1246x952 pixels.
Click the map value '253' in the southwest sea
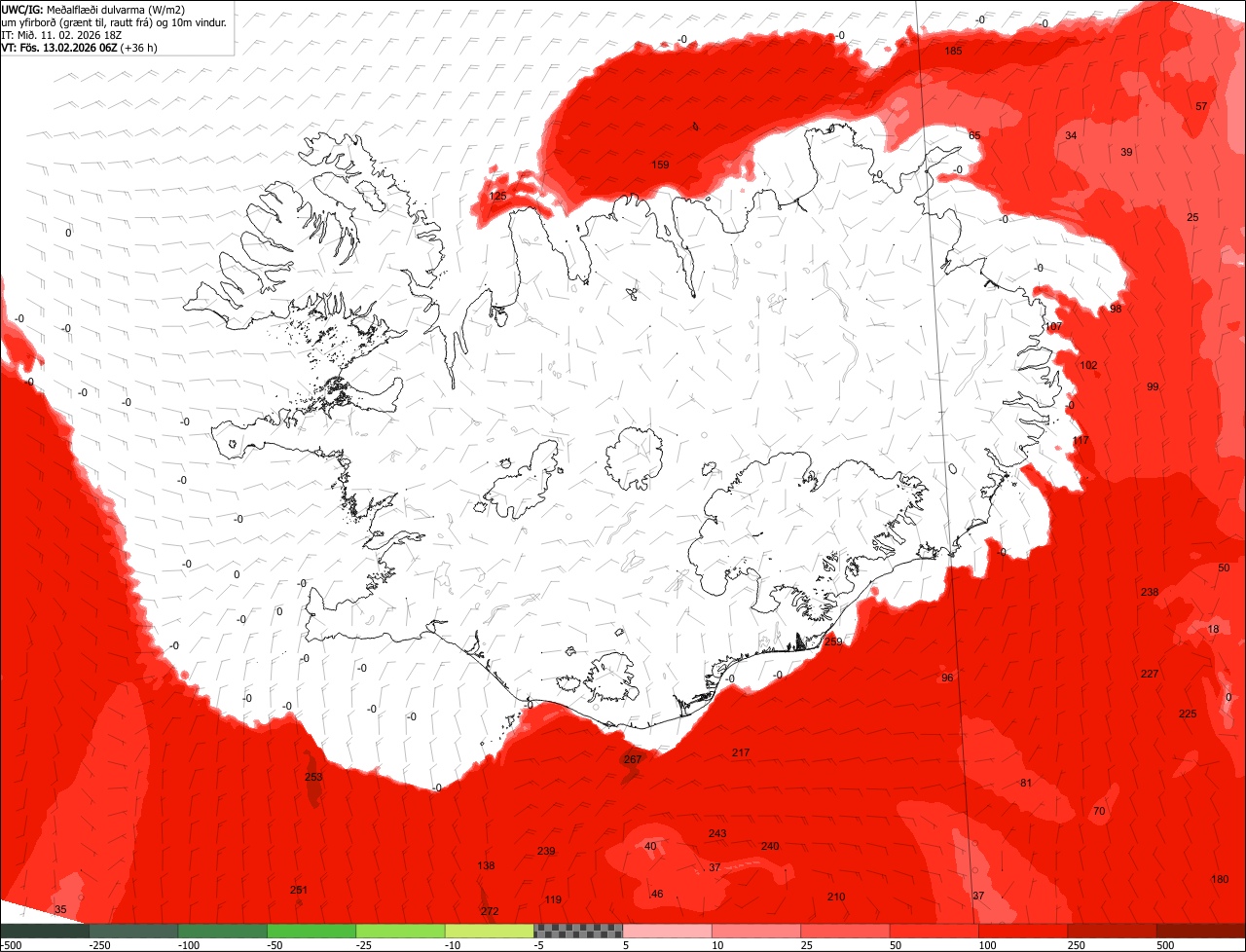[x=313, y=777]
